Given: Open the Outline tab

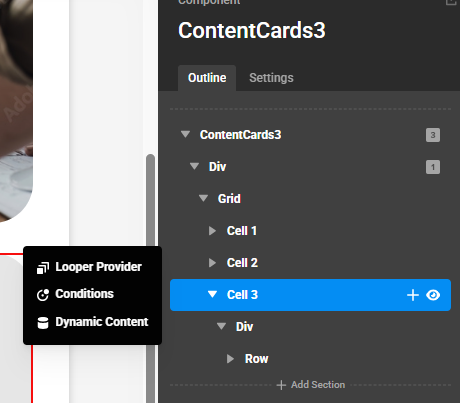Looking at the screenshot, I should pos(207,78).
